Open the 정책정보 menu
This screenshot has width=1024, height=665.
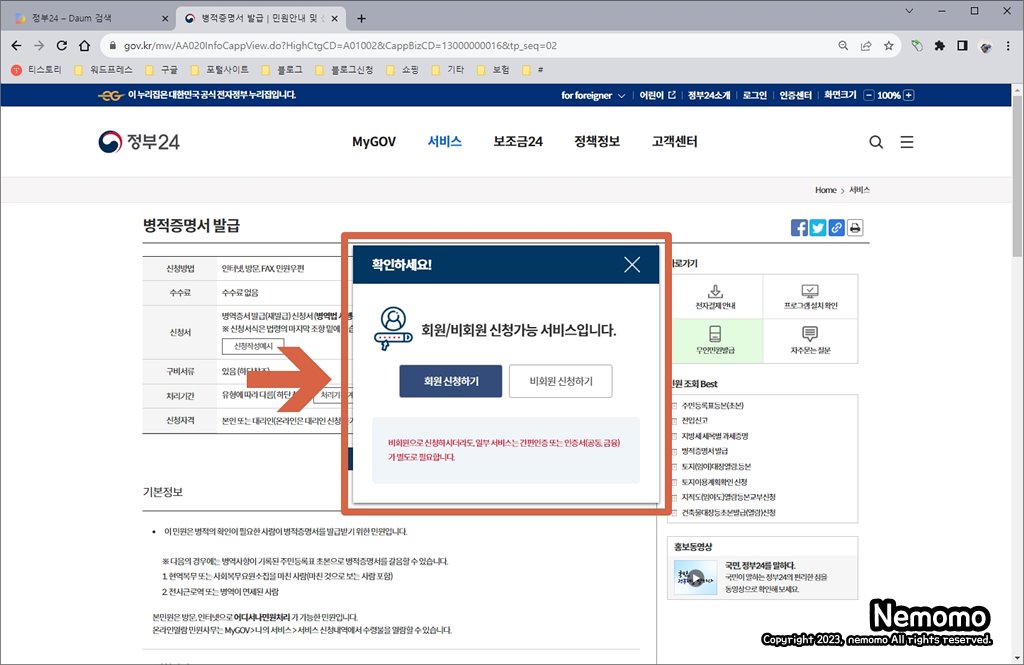(x=597, y=141)
